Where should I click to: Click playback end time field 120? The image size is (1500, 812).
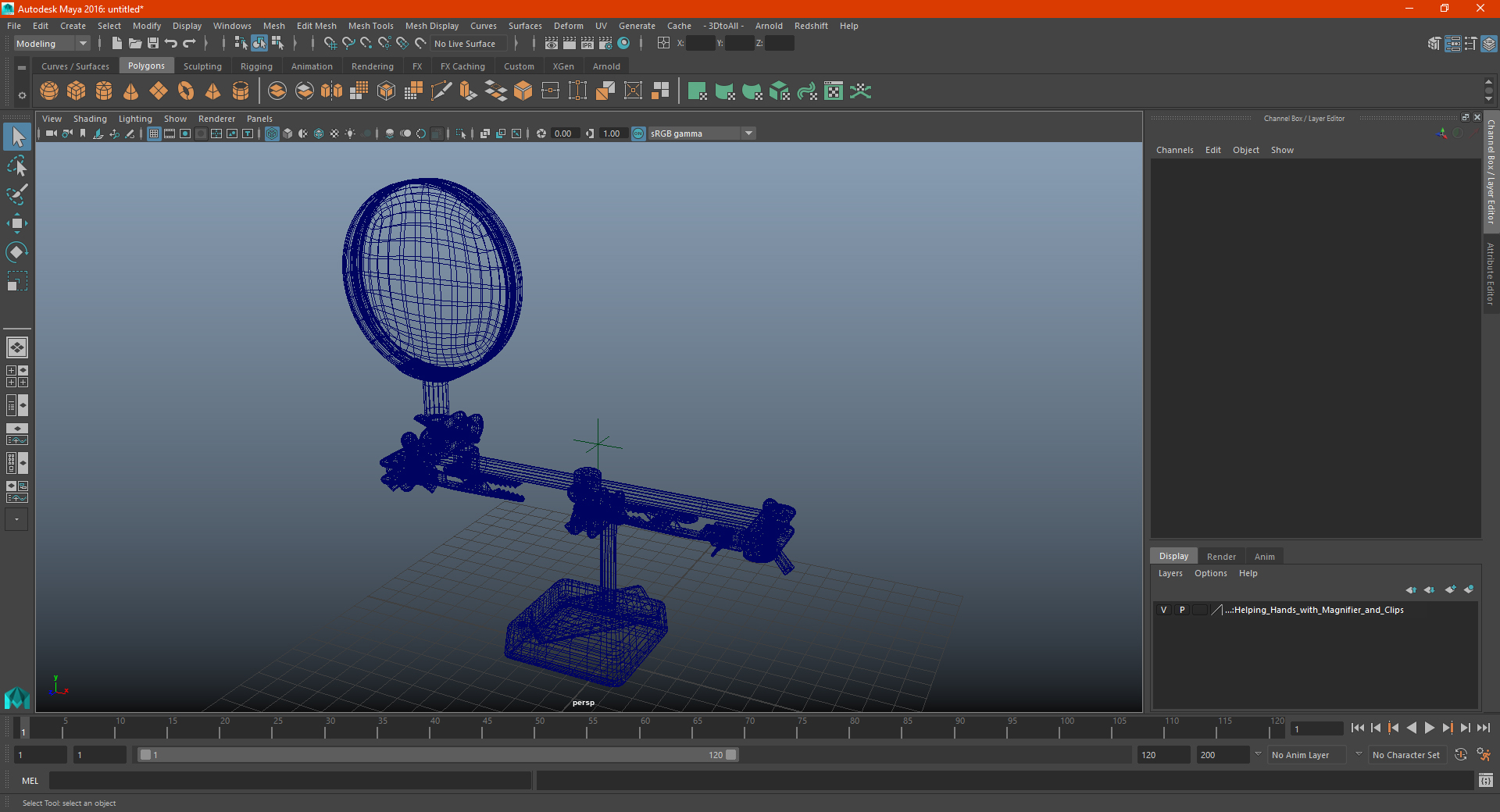coord(1163,755)
